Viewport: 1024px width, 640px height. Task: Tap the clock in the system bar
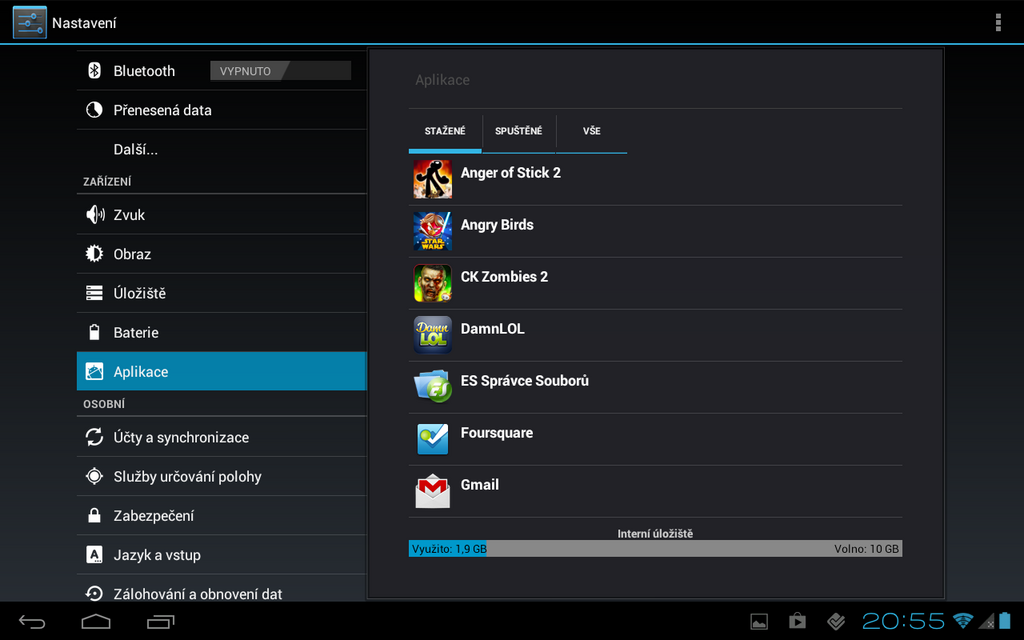point(903,622)
